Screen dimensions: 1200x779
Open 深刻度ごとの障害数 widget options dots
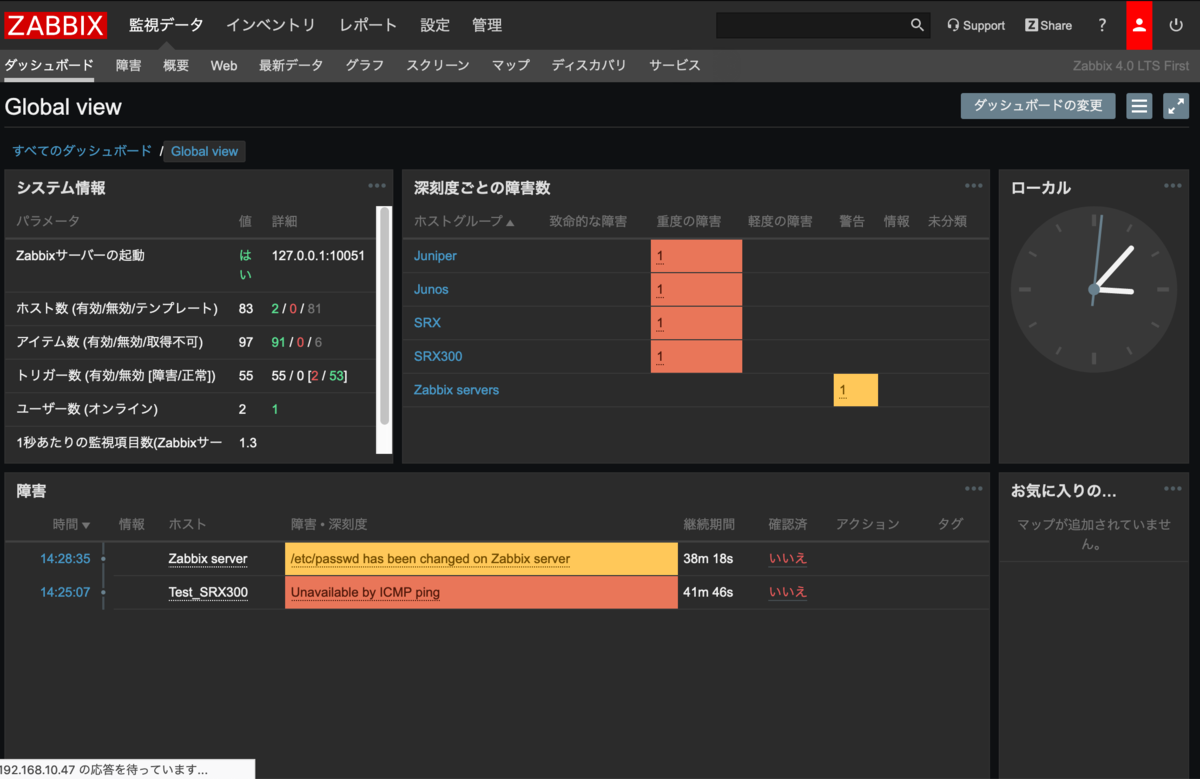coord(974,186)
